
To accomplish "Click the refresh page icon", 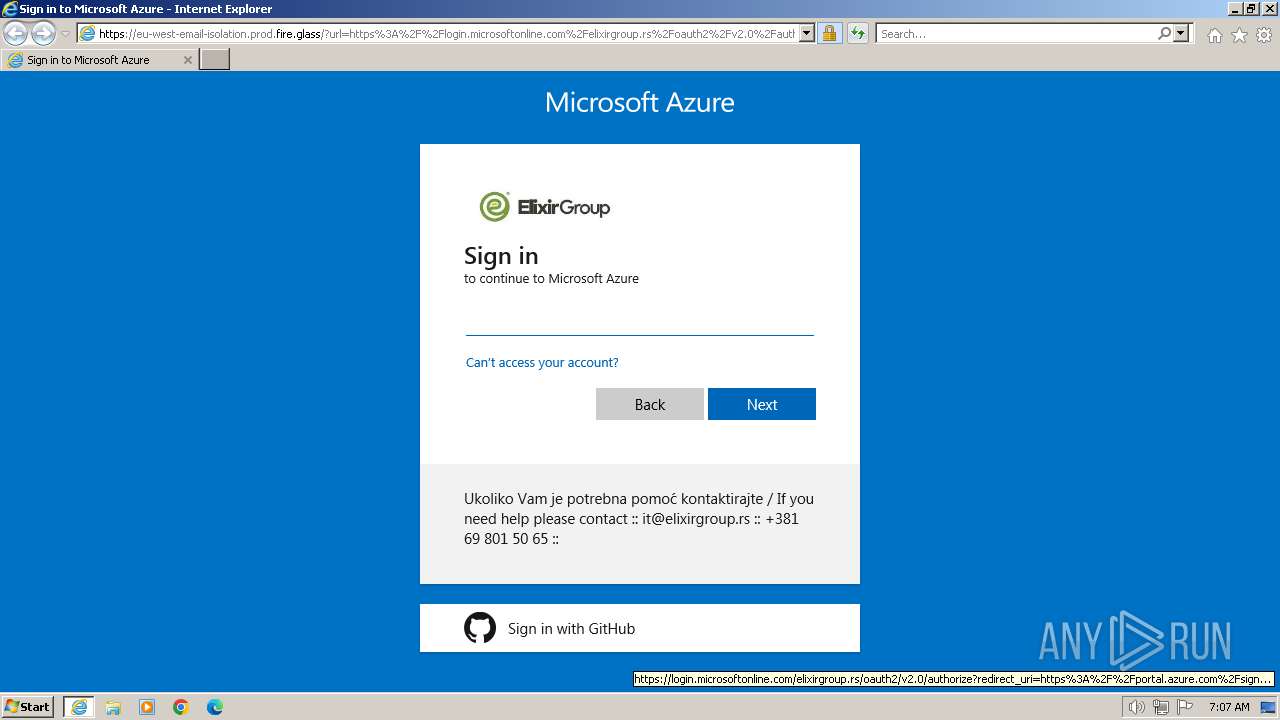I will click(858, 34).
